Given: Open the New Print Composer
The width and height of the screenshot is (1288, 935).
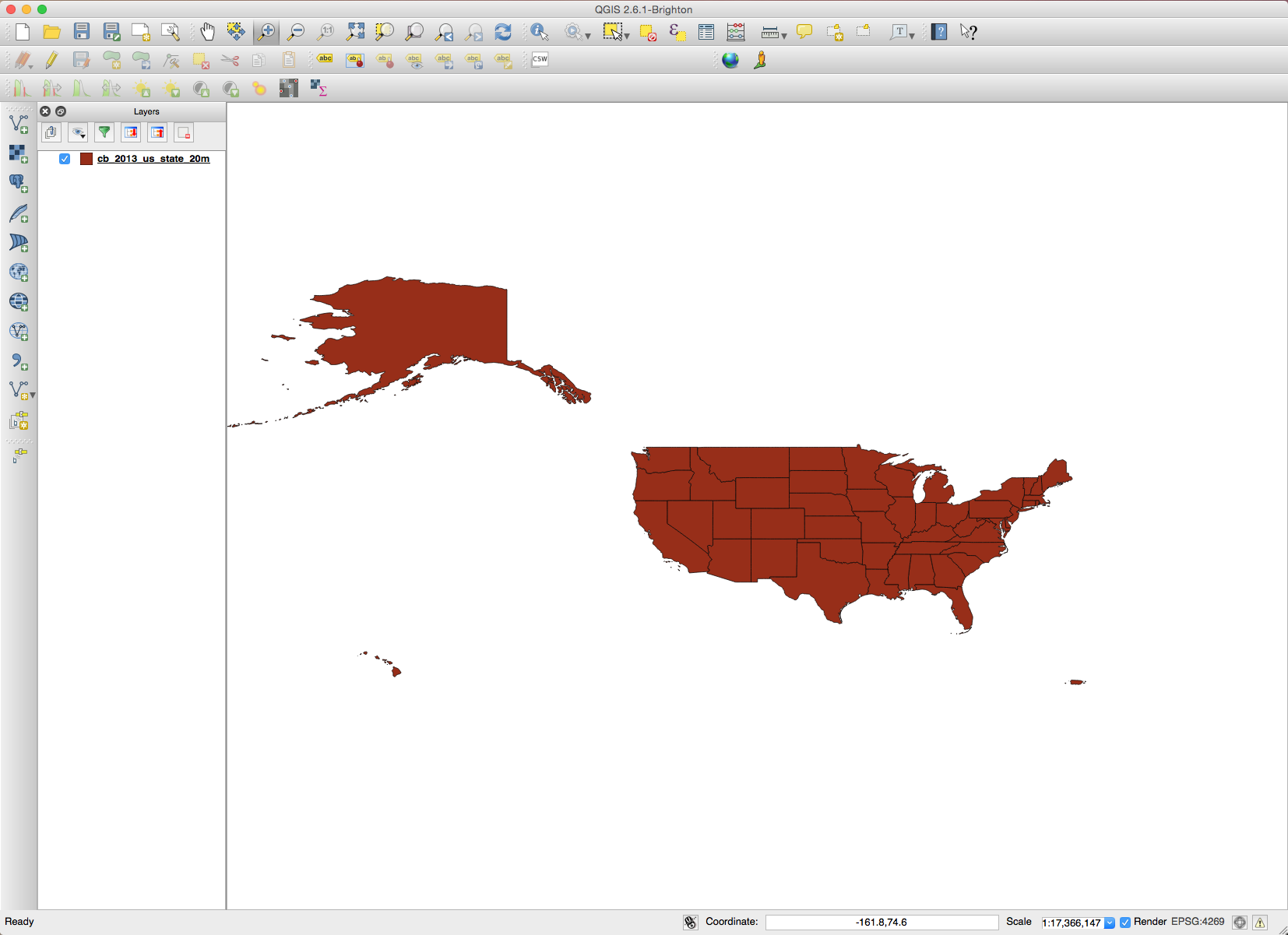Looking at the screenshot, I should click(141, 32).
